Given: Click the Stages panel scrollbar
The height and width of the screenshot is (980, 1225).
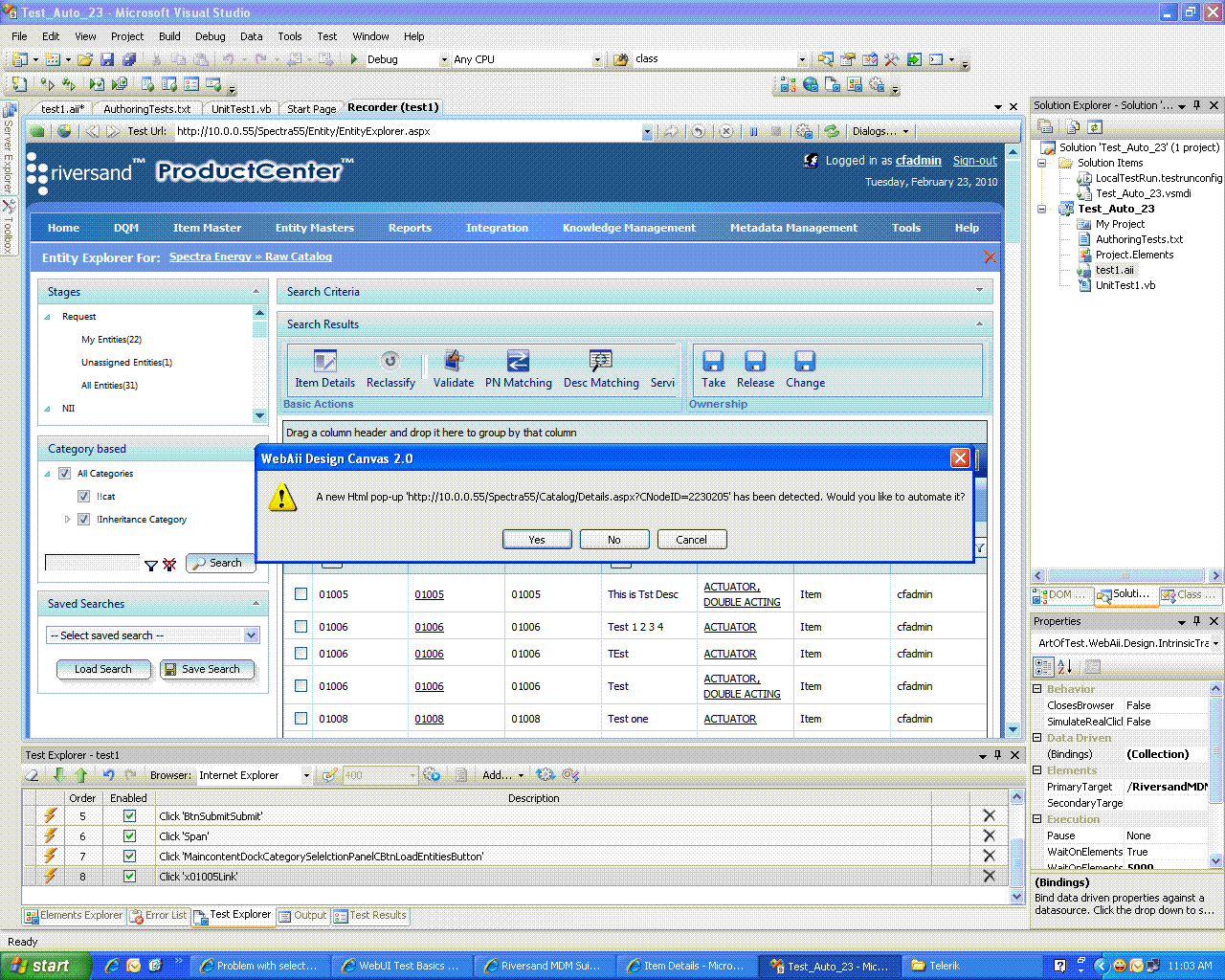Looking at the screenshot, I should 259,364.
